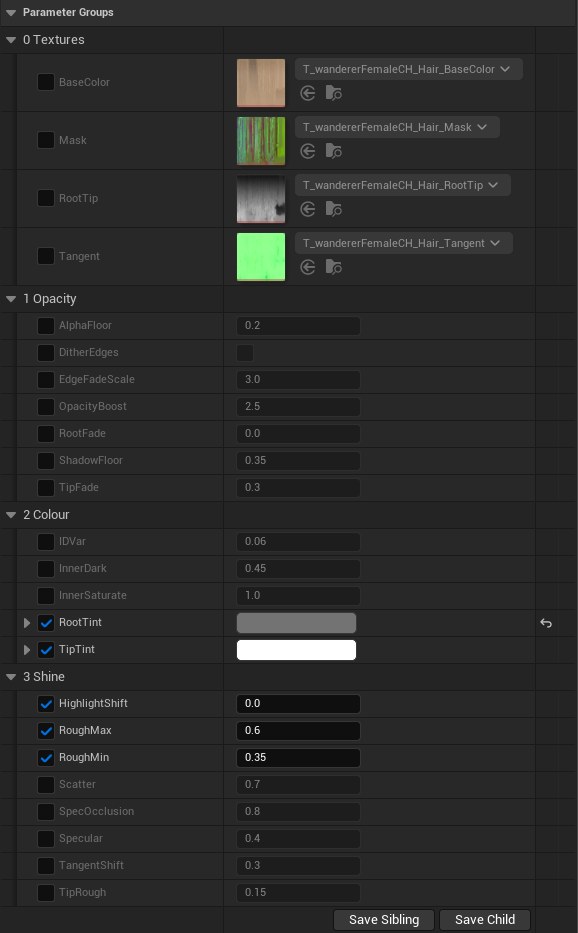Uncheck the RoughMin override checkbox

(x=46, y=757)
